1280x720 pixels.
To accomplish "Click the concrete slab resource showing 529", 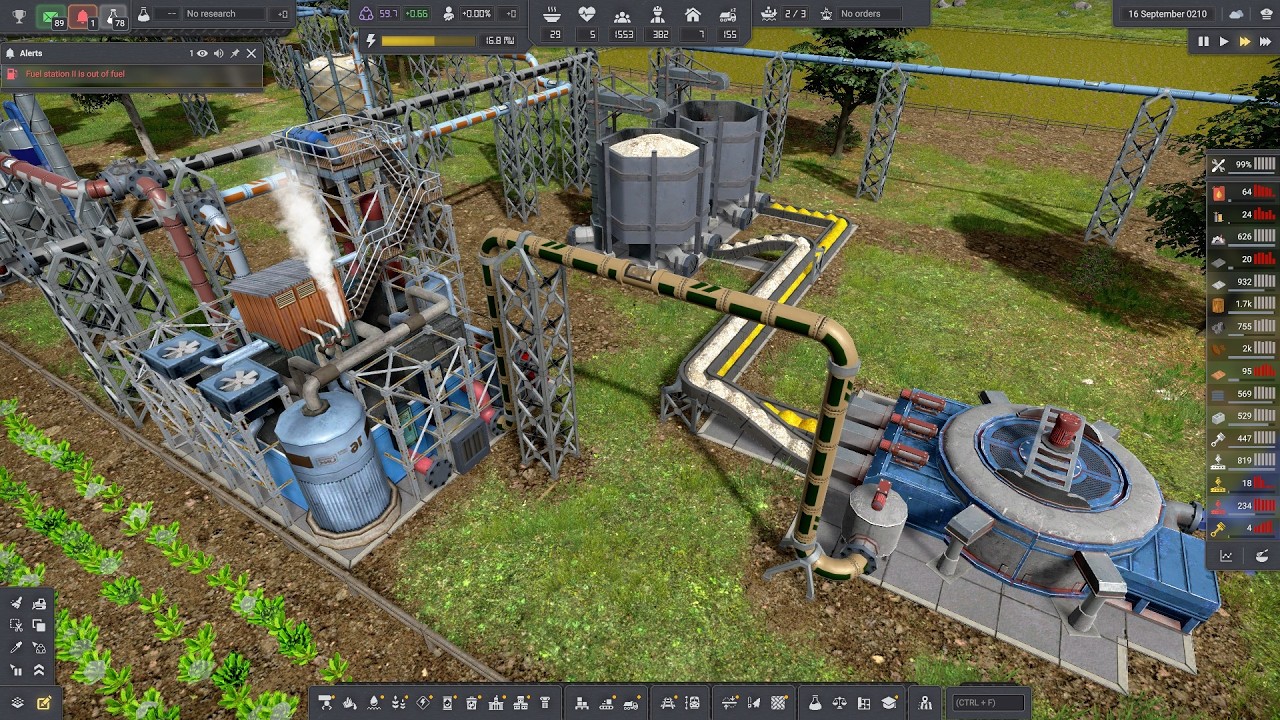I will pyautogui.click(x=1244, y=416).
